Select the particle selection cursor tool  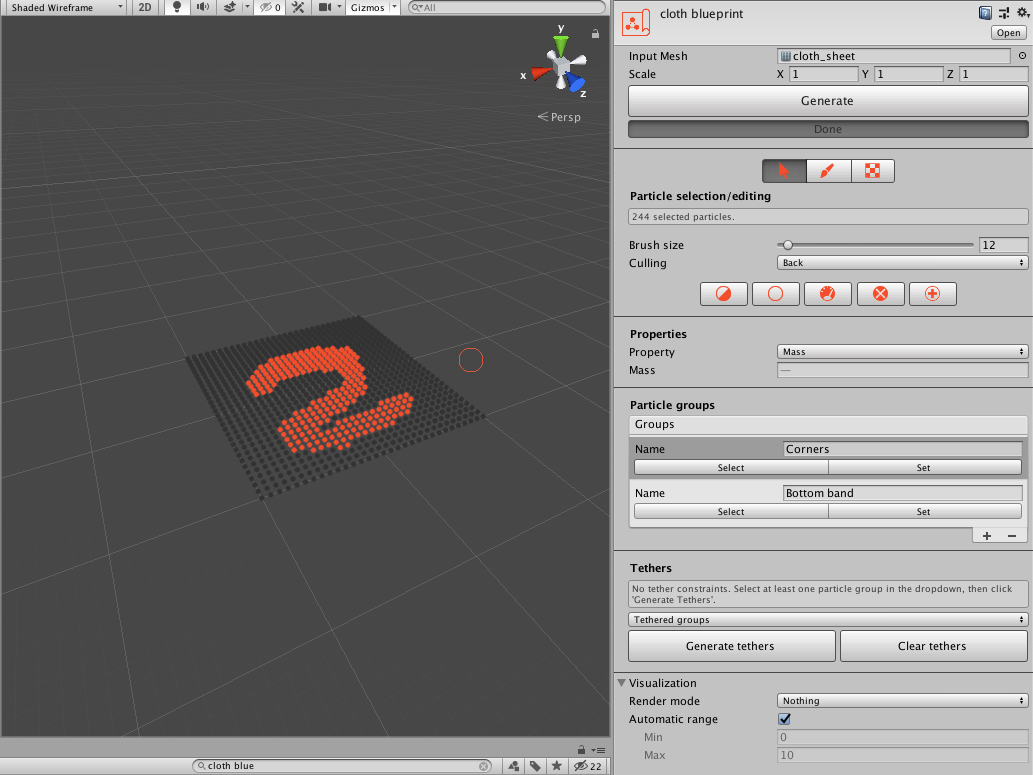pos(784,171)
